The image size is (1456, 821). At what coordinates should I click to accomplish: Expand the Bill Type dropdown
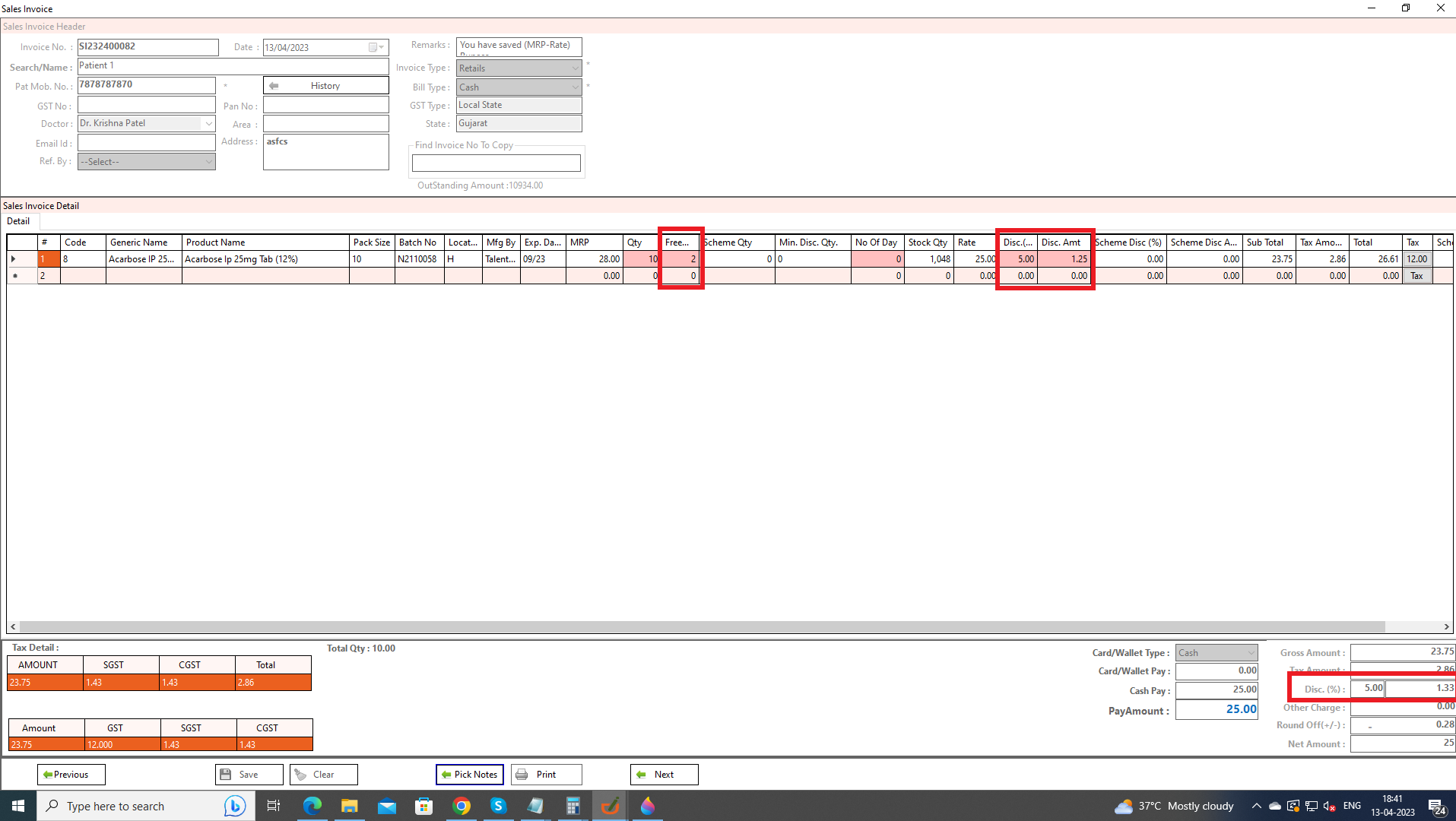(575, 87)
